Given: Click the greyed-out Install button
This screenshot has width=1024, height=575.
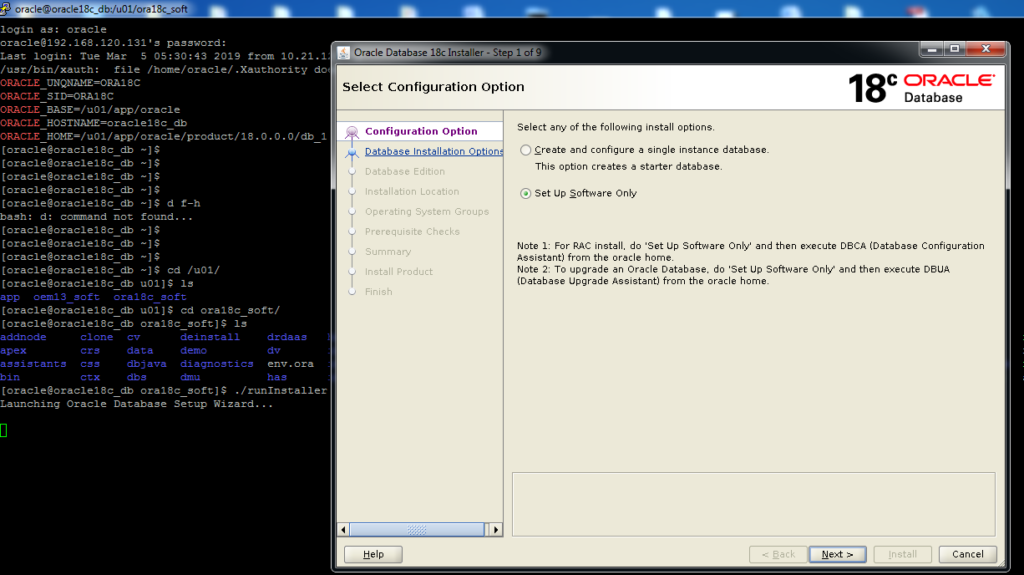Looking at the screenshot, I should click(x=902, y=554).
